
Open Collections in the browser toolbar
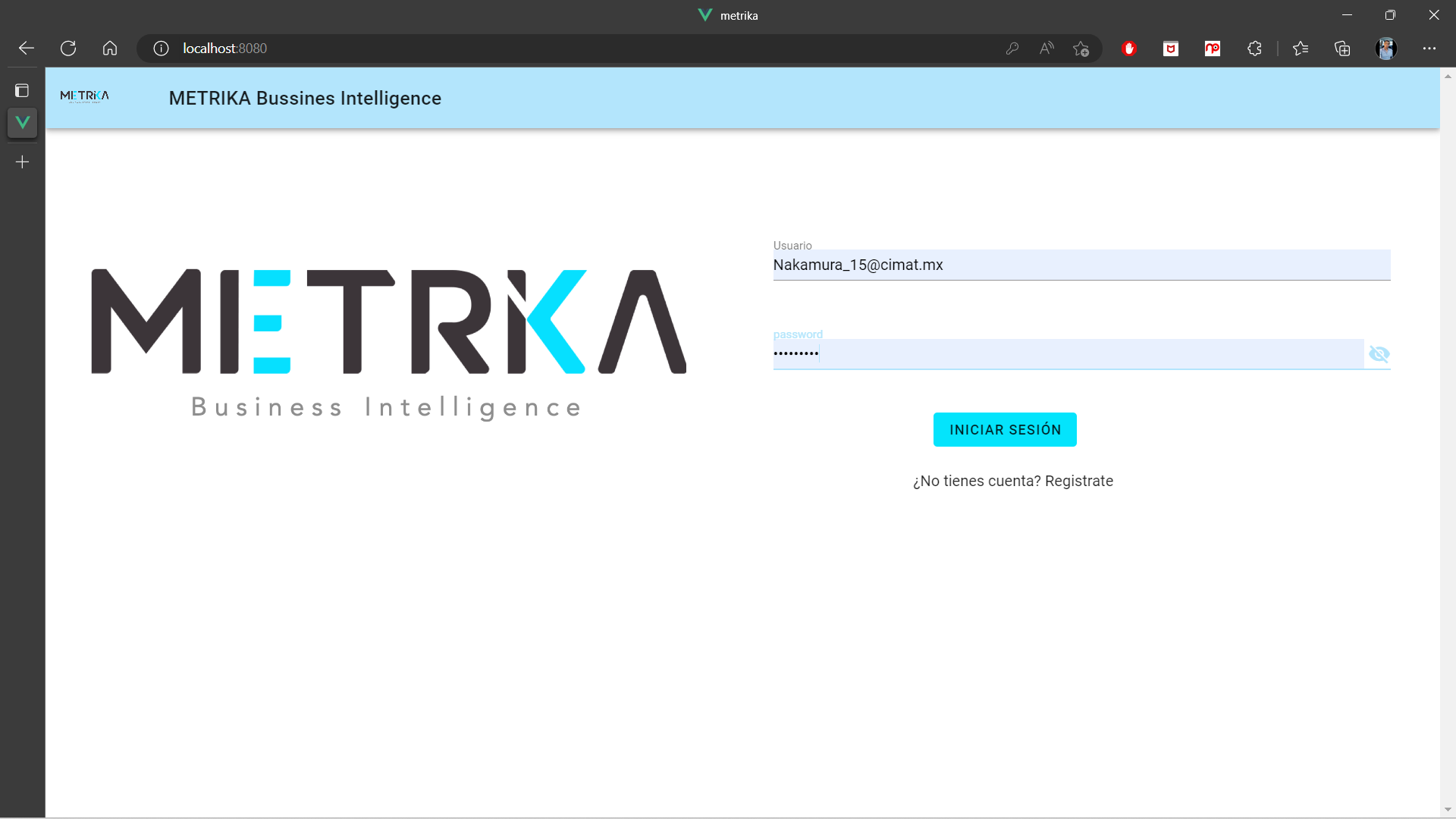point(1342,48)
